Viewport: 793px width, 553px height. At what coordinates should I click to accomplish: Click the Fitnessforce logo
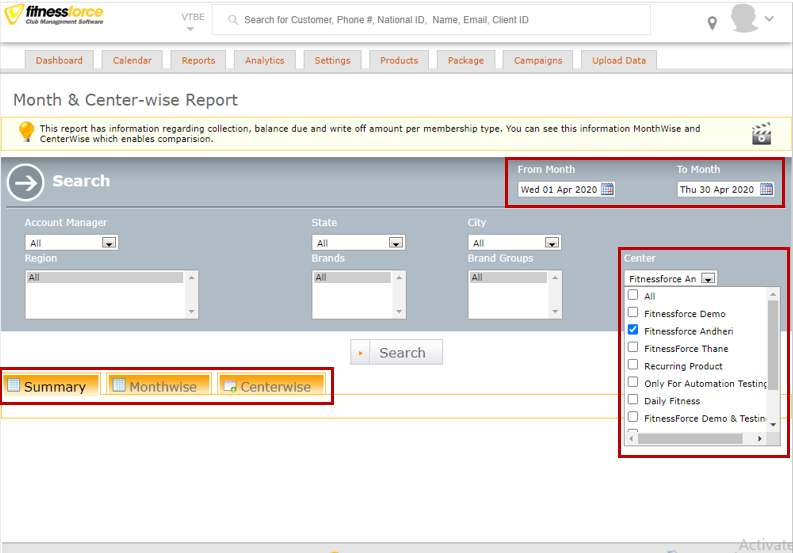pyautogui.click(x=54, y=14)
